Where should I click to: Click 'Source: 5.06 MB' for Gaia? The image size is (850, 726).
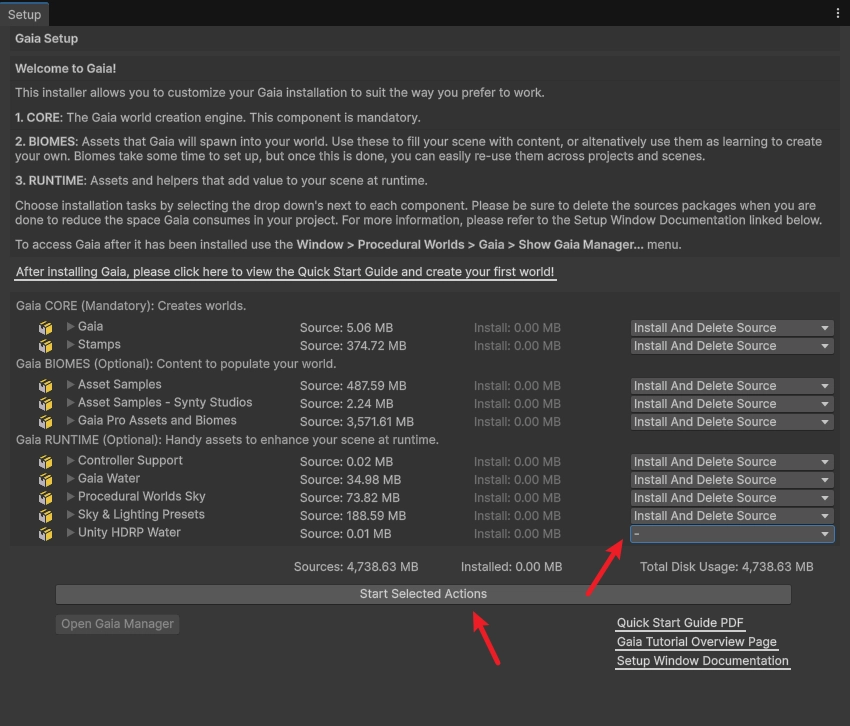[346, 327]
